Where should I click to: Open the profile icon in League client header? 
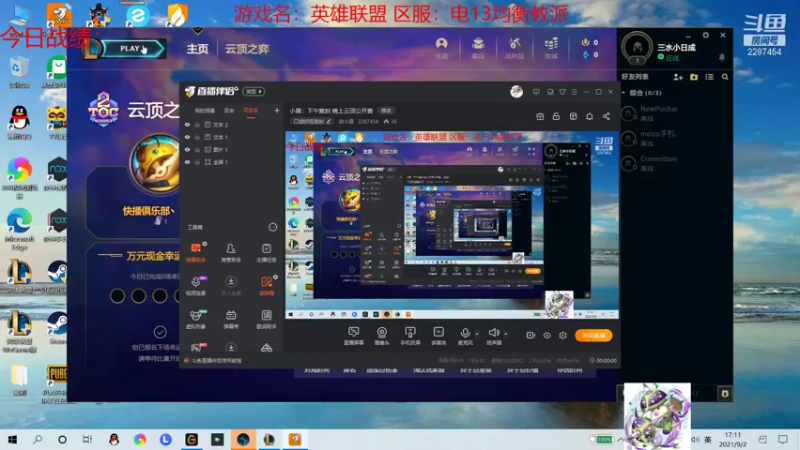tap(442, 48)
